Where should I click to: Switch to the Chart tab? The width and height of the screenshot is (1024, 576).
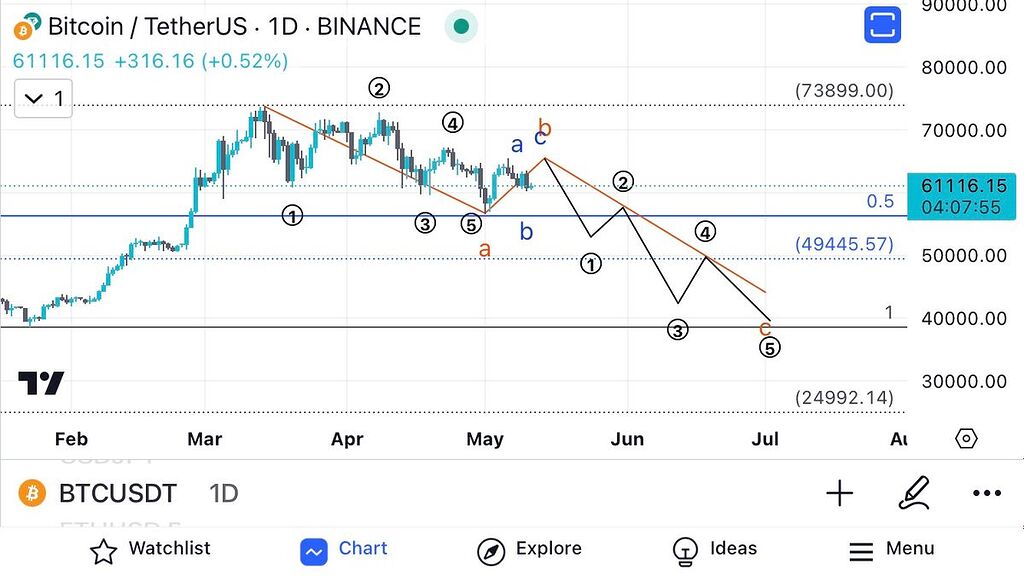(x=345, y=549)
